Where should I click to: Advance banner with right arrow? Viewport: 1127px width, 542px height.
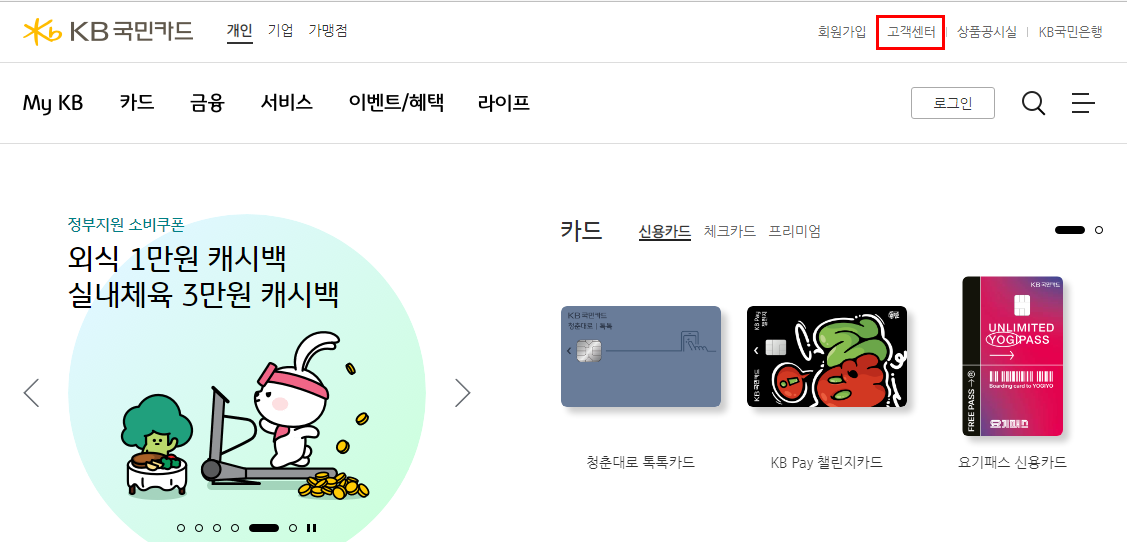coord(462,392)
